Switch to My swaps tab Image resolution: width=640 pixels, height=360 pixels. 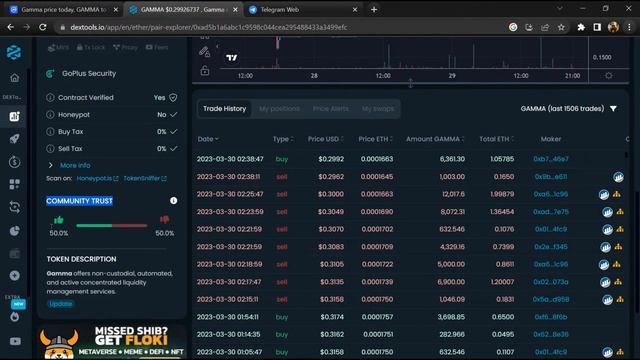[378, 109]
